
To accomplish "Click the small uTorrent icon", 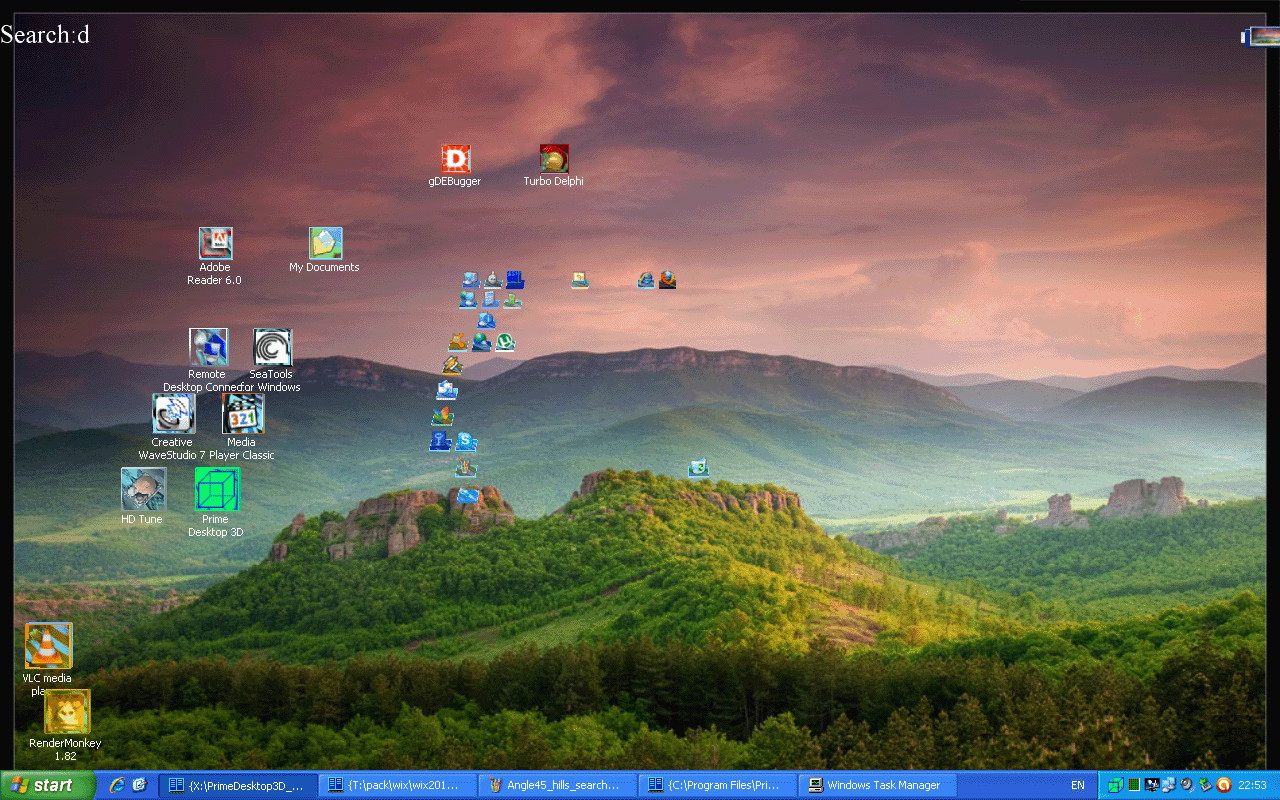I will [505, 343].
